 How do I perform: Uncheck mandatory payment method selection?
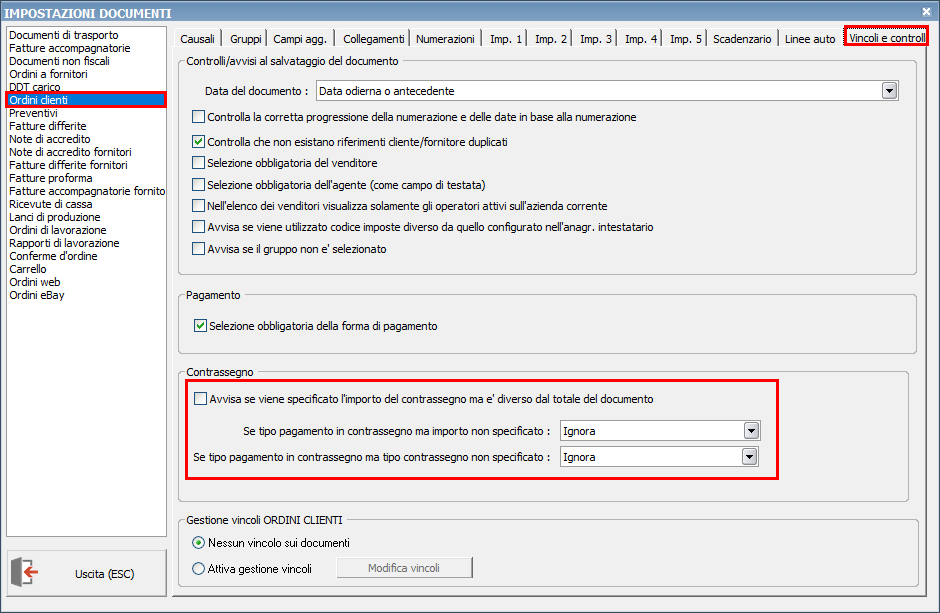point(200,326)
